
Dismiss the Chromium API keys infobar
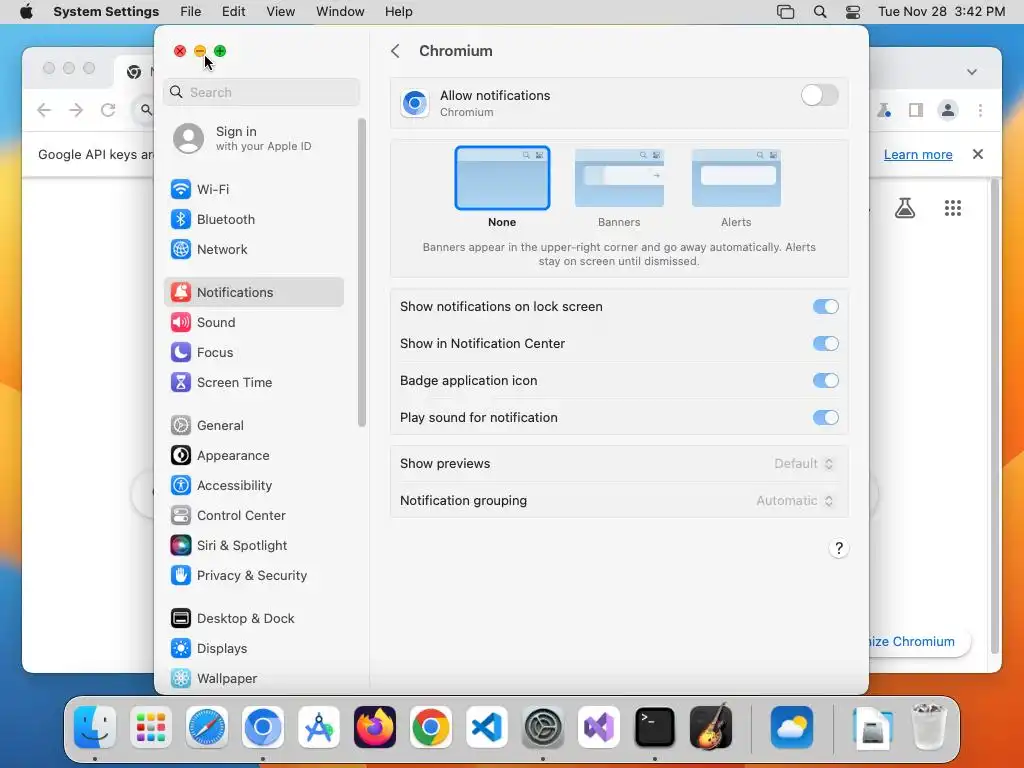tap(978, 155)
